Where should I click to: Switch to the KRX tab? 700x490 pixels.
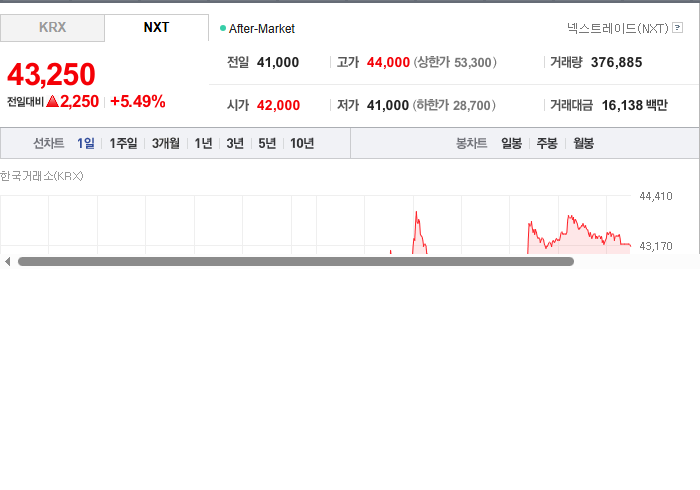click(x=52, y=28)
